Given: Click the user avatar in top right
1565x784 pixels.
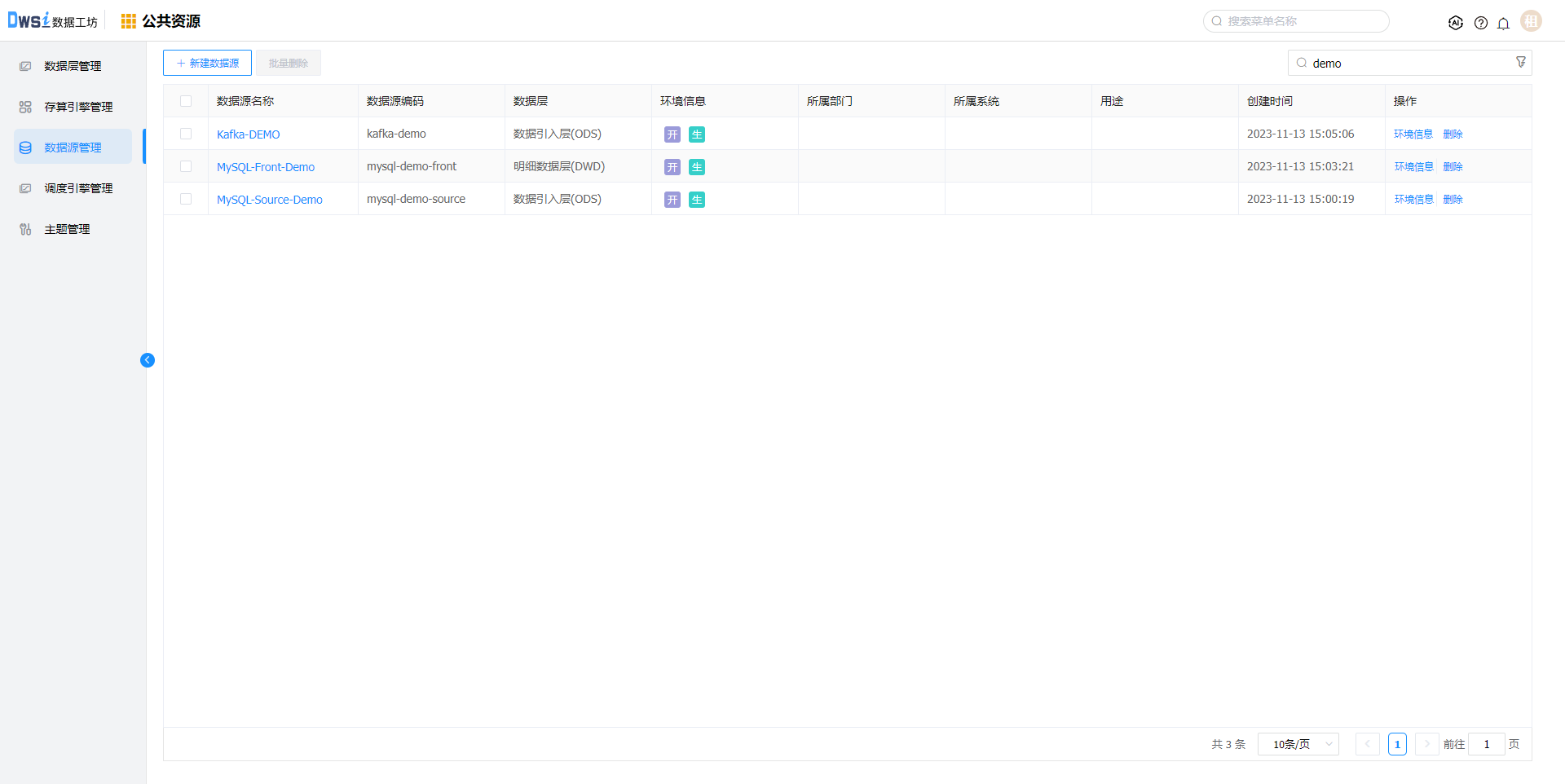Looking at the screenshot, I should tap(1531, 21).
